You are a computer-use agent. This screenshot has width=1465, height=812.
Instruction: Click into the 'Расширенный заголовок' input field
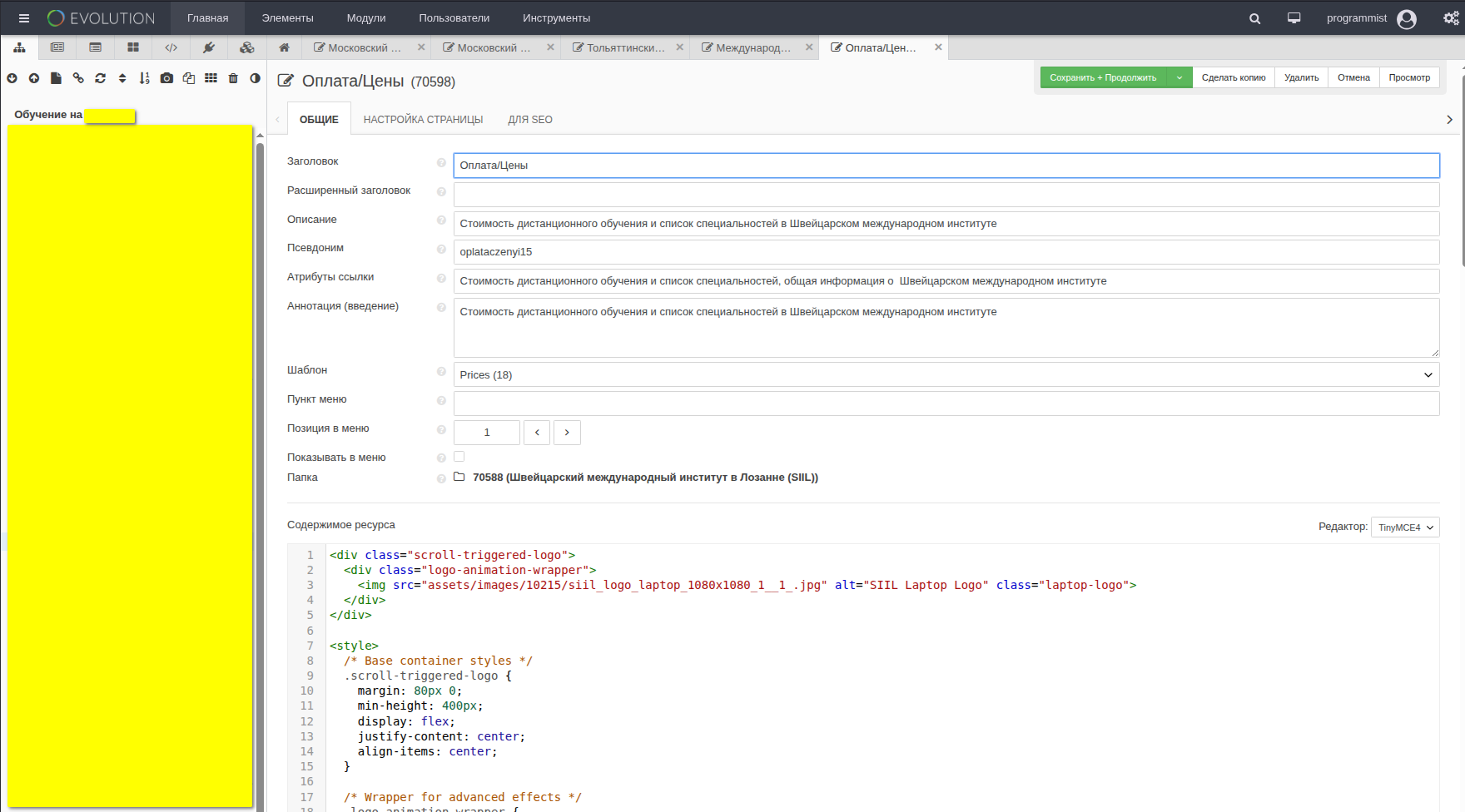pos(946,195)
